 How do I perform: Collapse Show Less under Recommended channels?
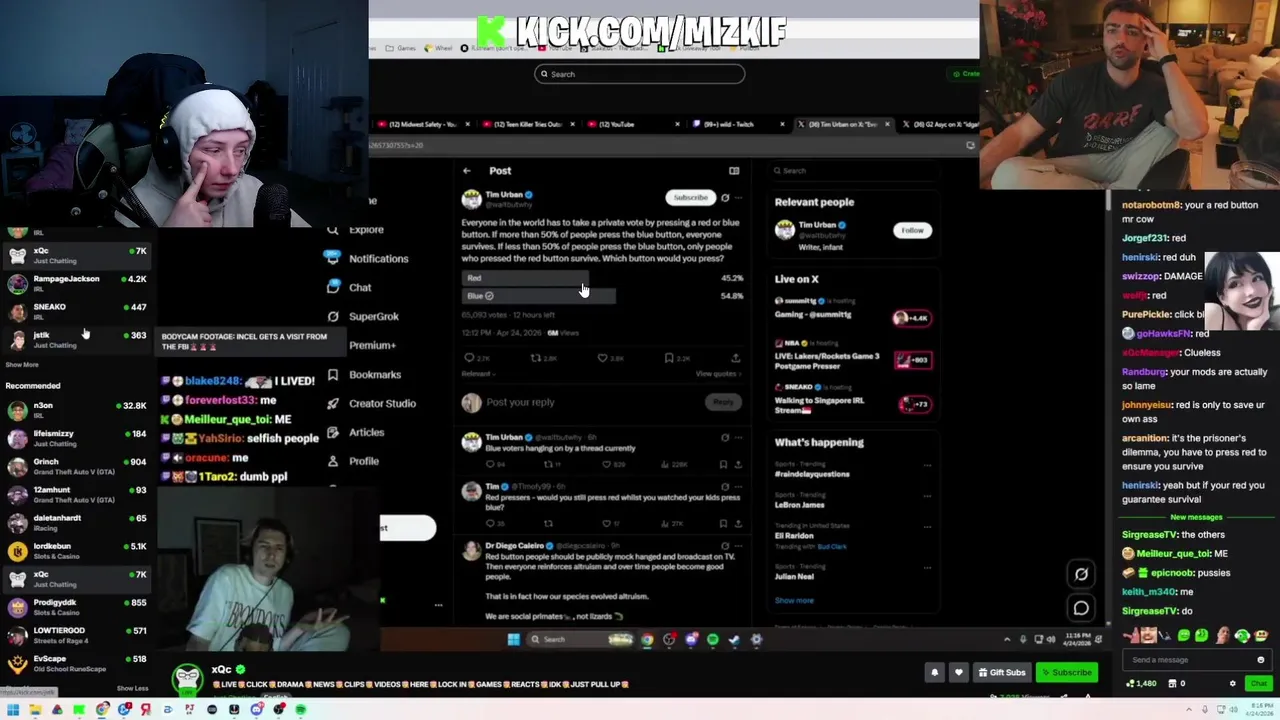(132, 689)
